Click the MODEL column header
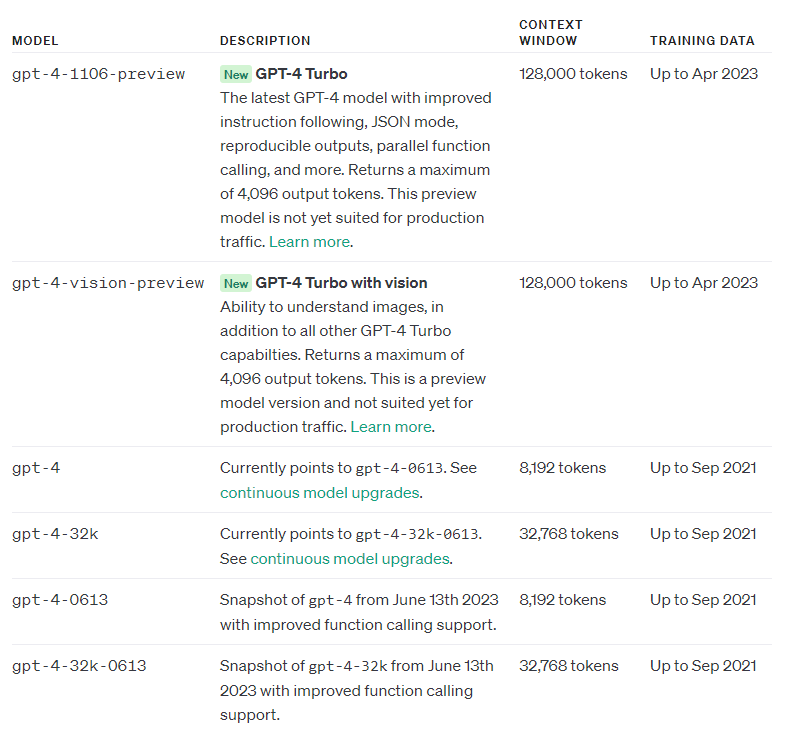 point(35,41)
